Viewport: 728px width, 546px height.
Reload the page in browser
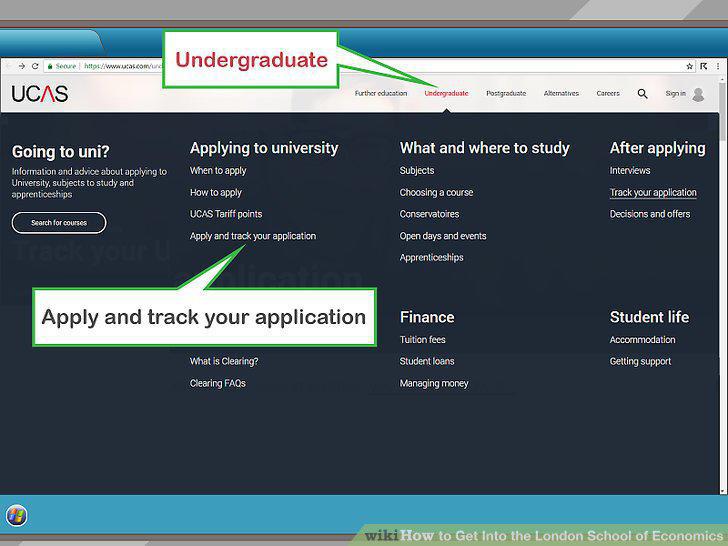tap(35, 66)
